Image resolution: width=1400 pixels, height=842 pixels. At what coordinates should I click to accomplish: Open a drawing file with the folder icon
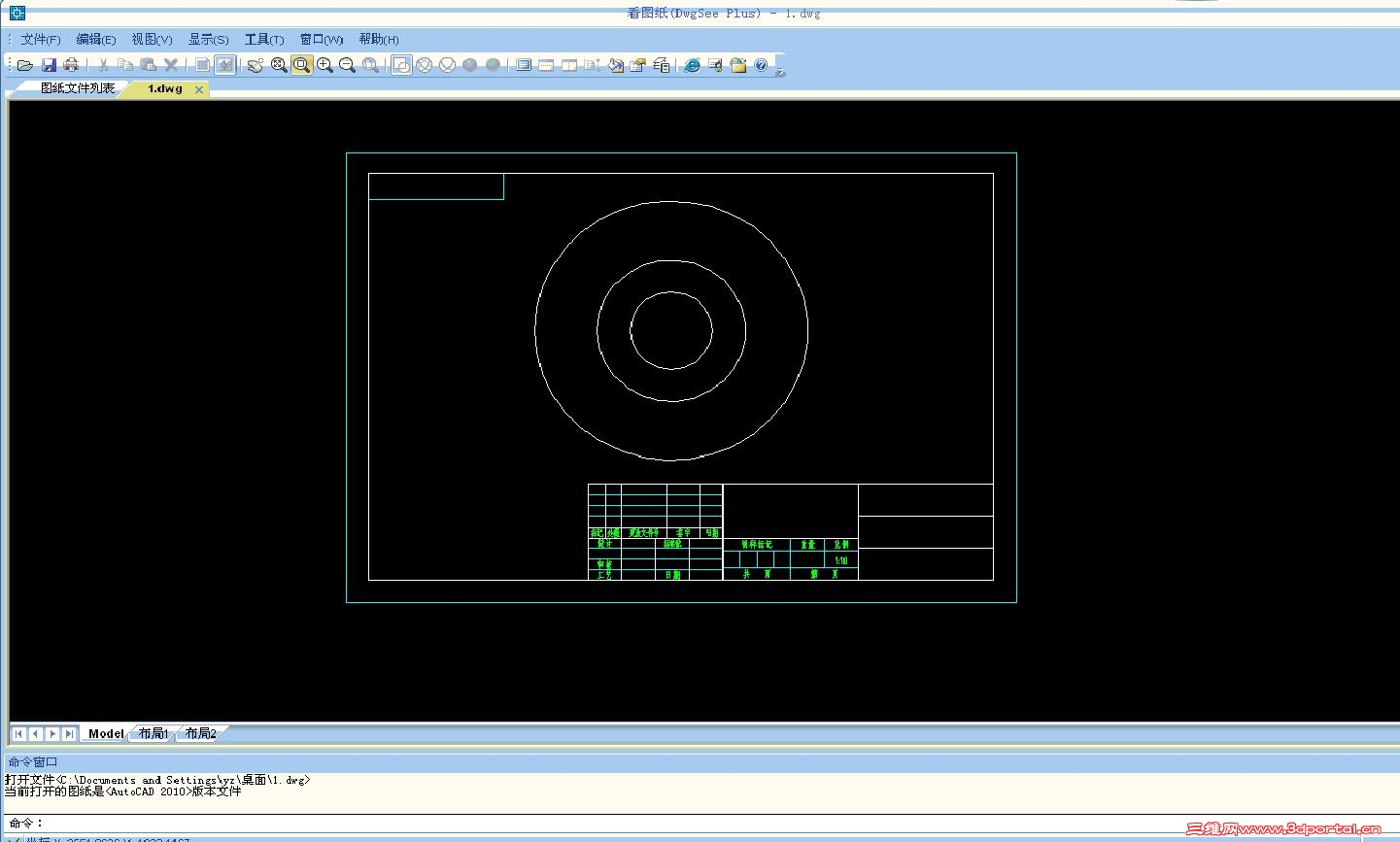pyautogui.click(x=25, y=65)
